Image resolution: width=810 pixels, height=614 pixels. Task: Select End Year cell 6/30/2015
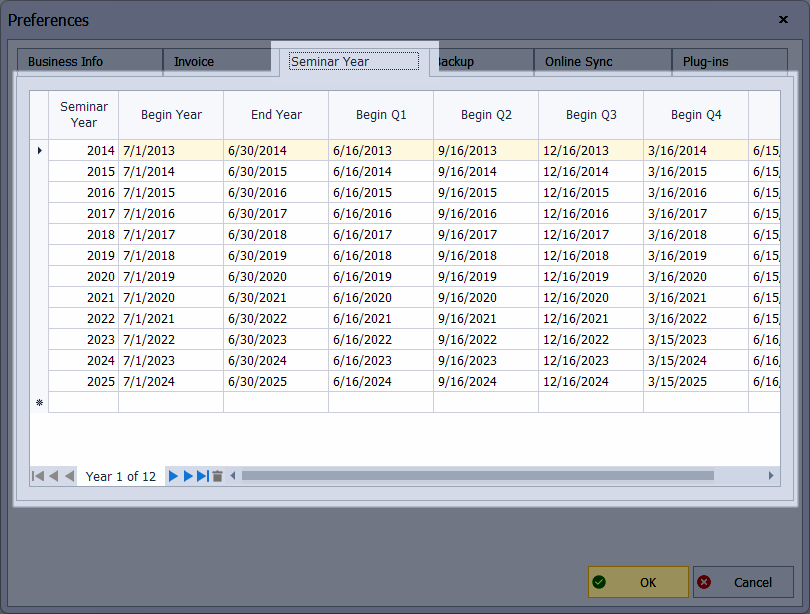pyautogui.click(x=276, y=171)
